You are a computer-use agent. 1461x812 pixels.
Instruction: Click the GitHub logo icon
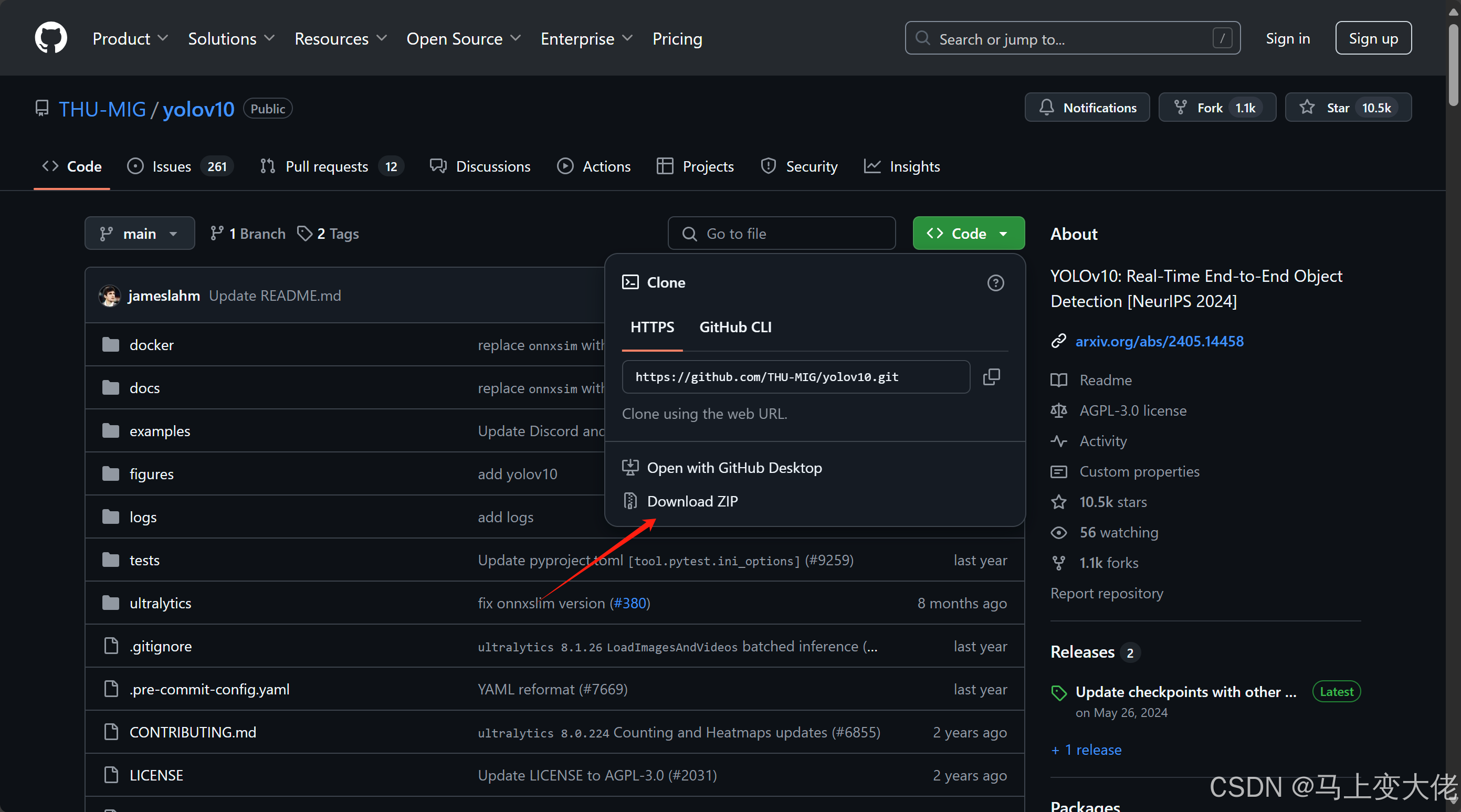coord(50,38)
